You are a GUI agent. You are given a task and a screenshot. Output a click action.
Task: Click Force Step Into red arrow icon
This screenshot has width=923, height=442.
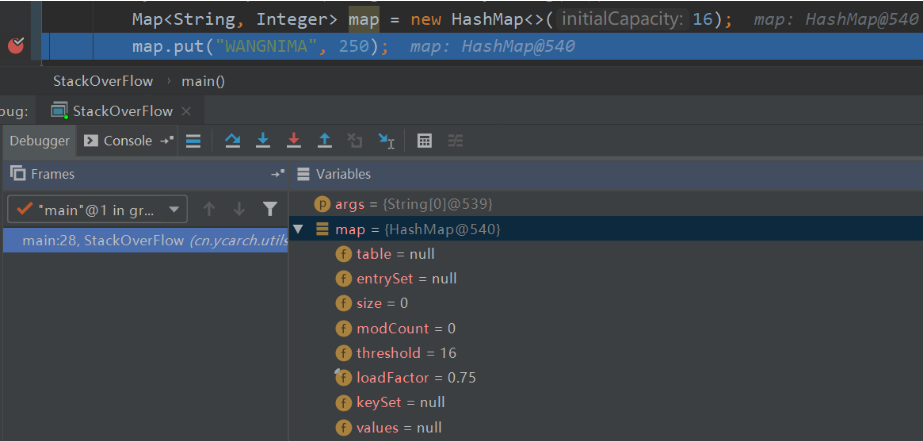[294, 141]
